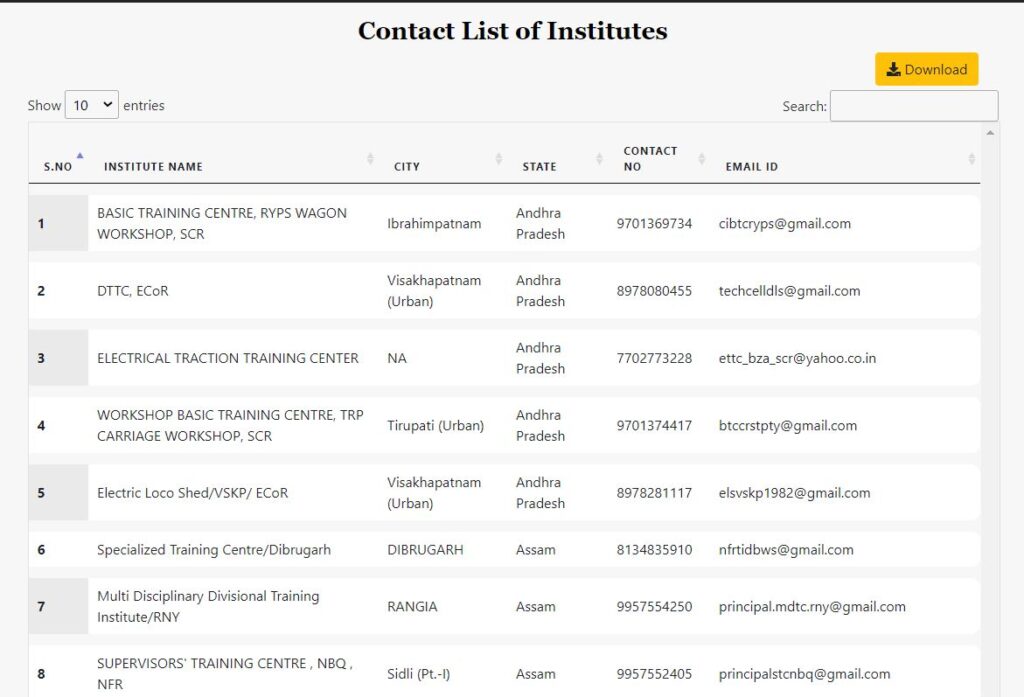Click Assam state in Dibrugarh row
1024x697 pixels.
[536, 549]
